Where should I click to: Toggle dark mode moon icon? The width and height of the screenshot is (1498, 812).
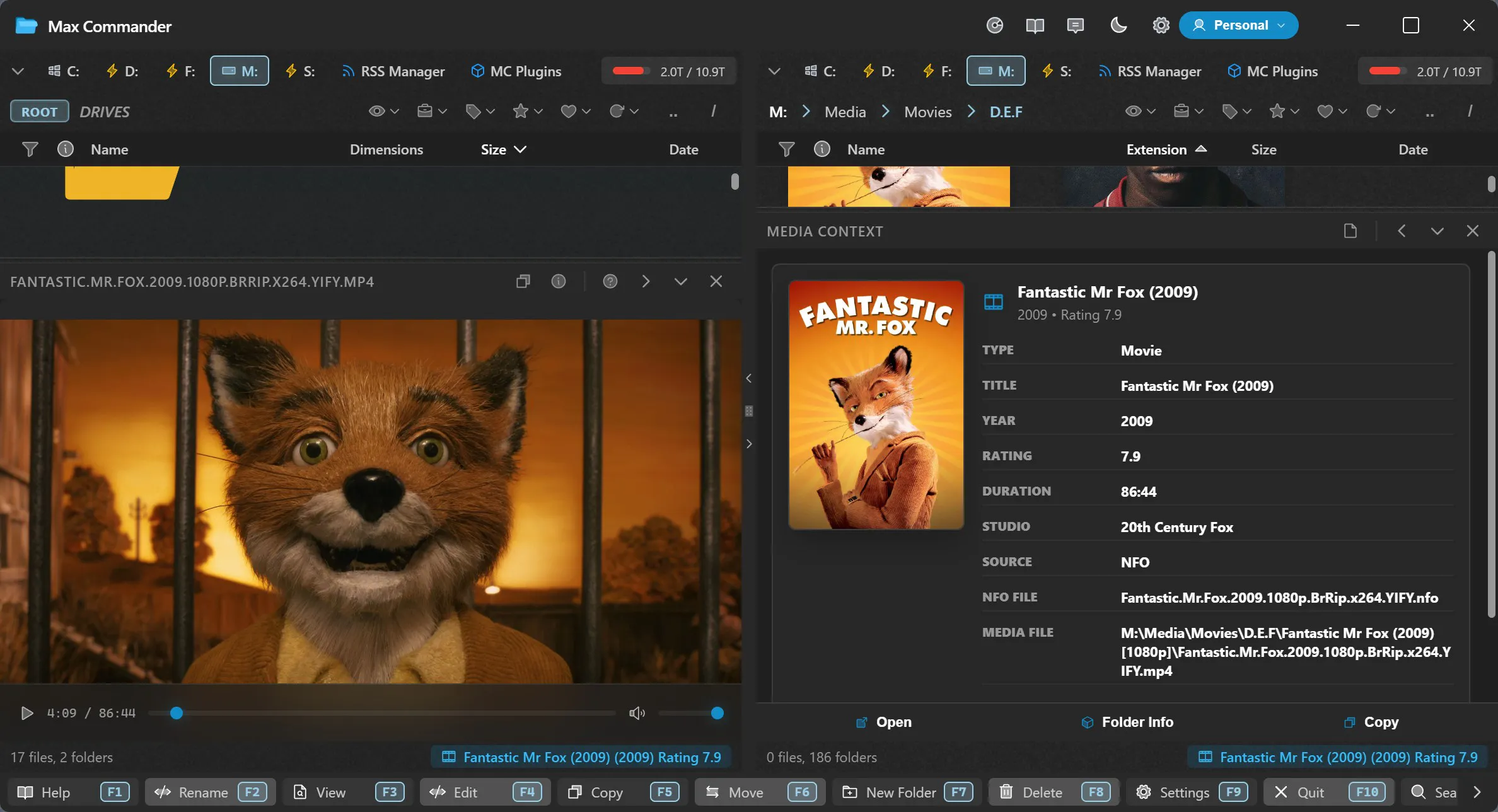pos(1118,25)
